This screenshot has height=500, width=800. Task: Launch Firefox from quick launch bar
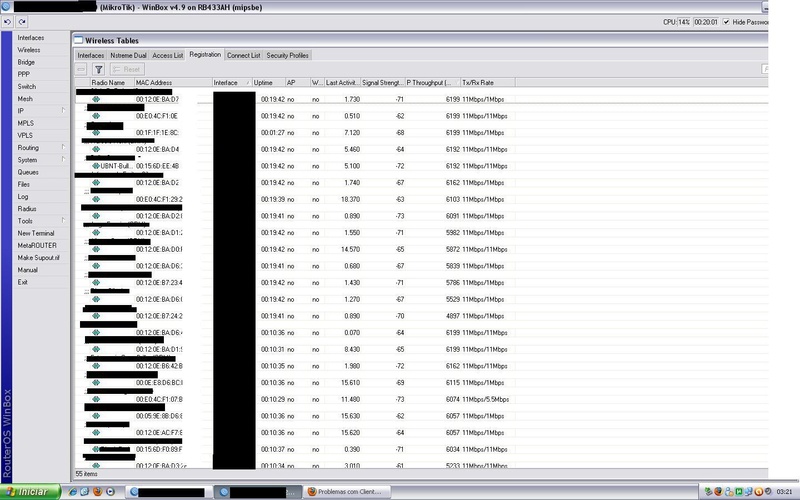tap(97, 492)
